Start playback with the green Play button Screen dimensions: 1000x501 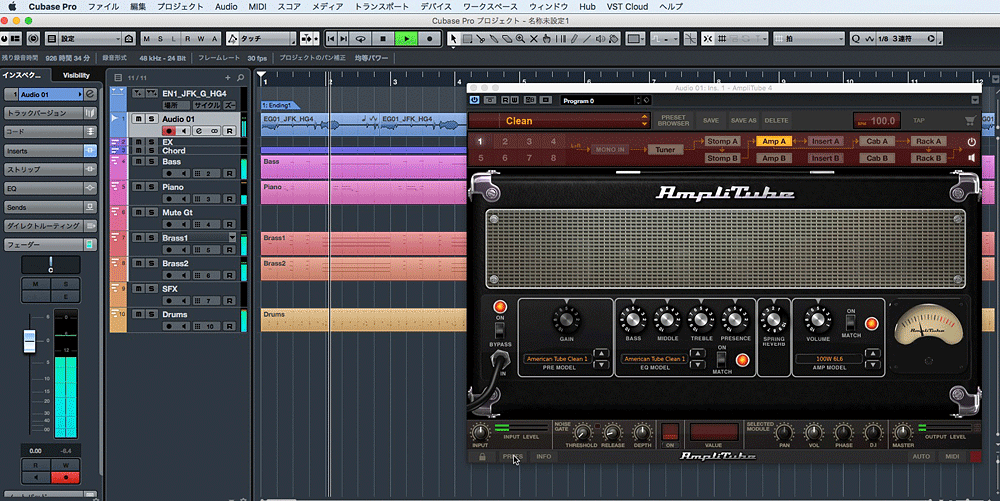(x=406, y=39)
